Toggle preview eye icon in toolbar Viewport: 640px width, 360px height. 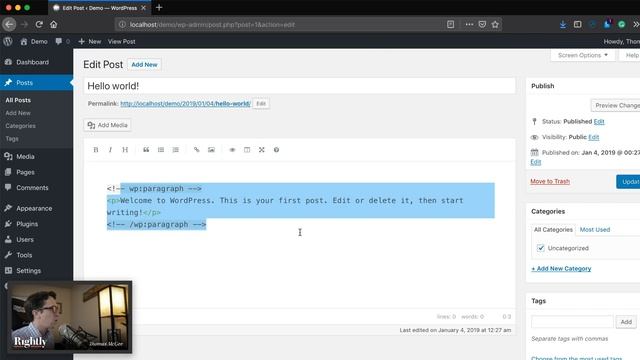tap(232, 150)
